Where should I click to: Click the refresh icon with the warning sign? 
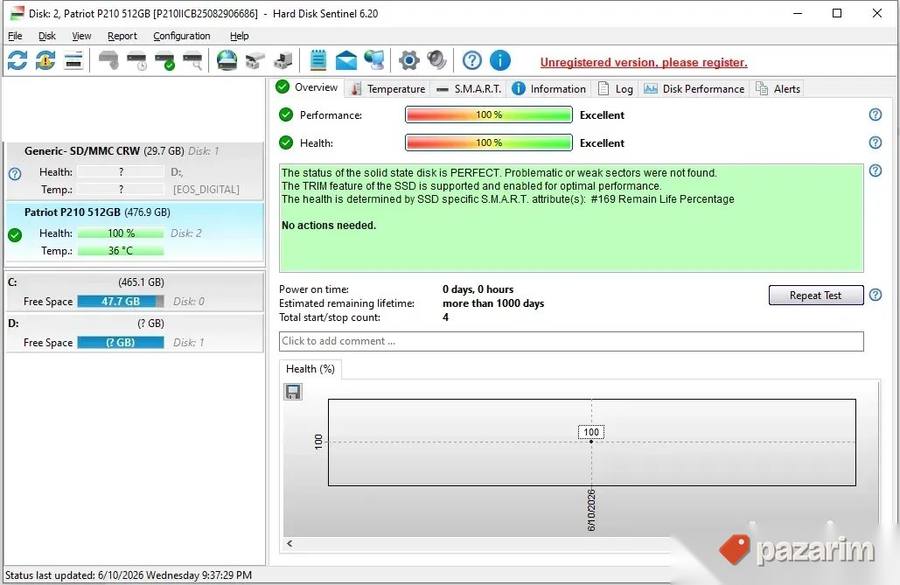click(45, 60)
